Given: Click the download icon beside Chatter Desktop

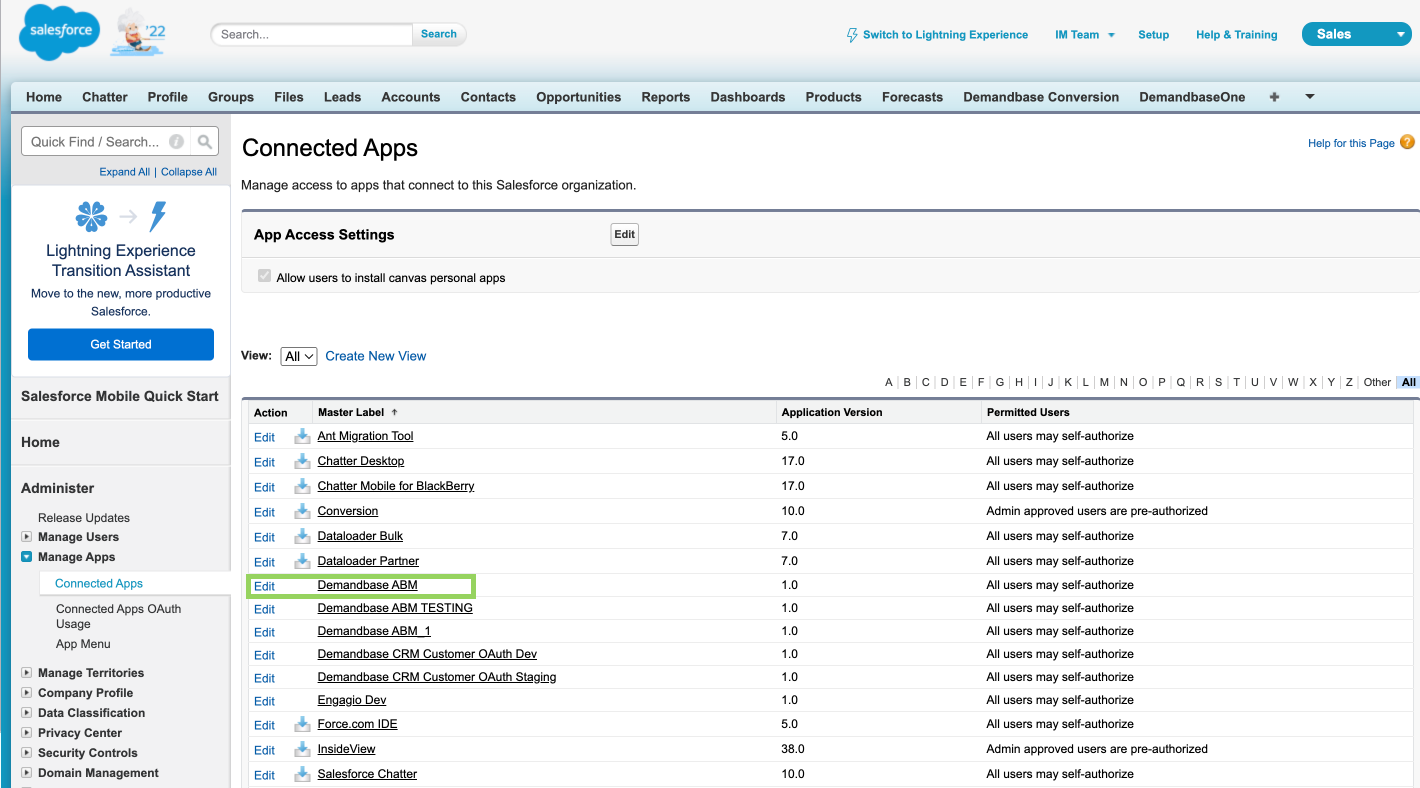Looking at the screenshot, I should [302, 461].
